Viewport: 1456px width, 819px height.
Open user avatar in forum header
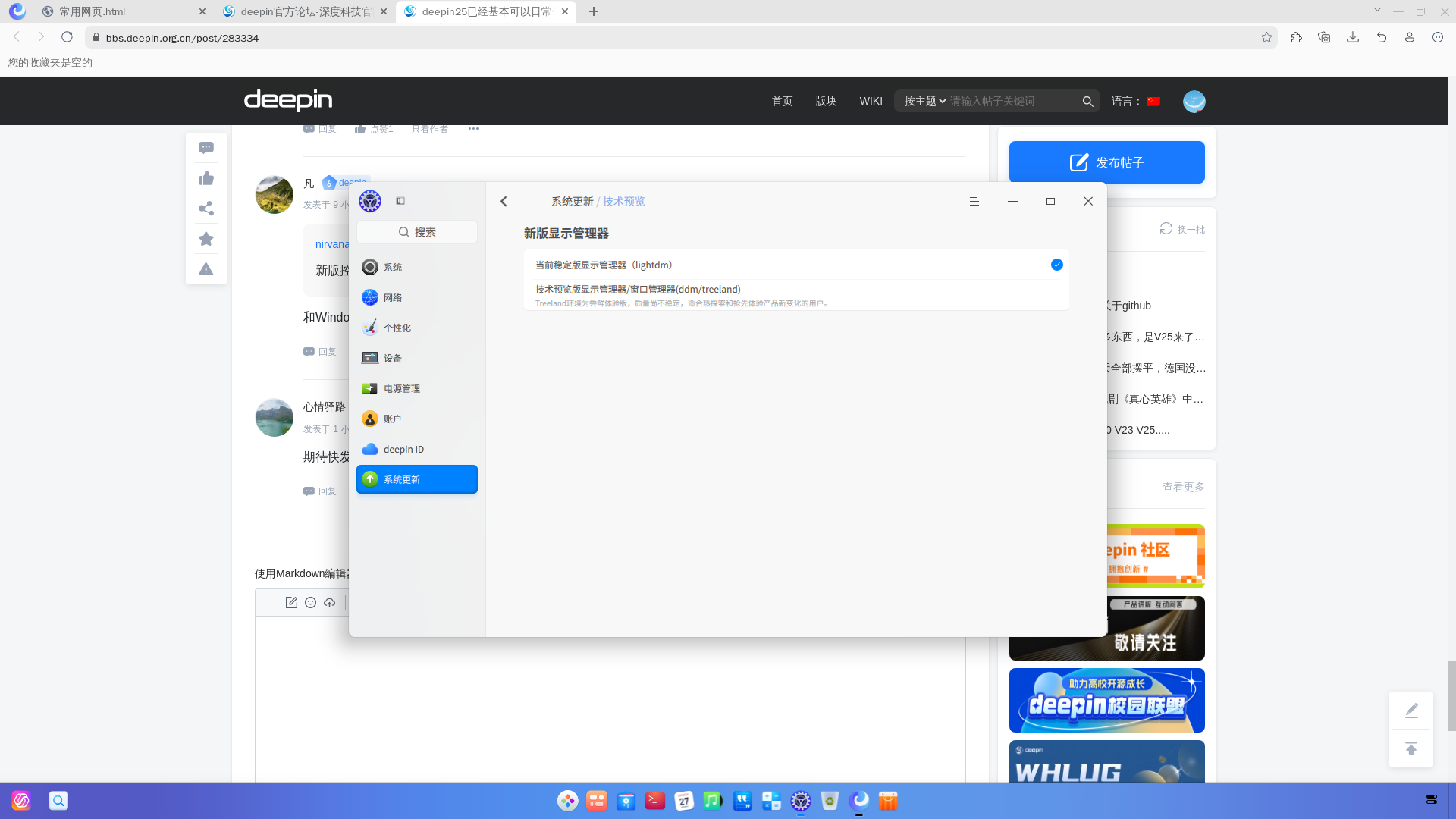[1194, 101]
